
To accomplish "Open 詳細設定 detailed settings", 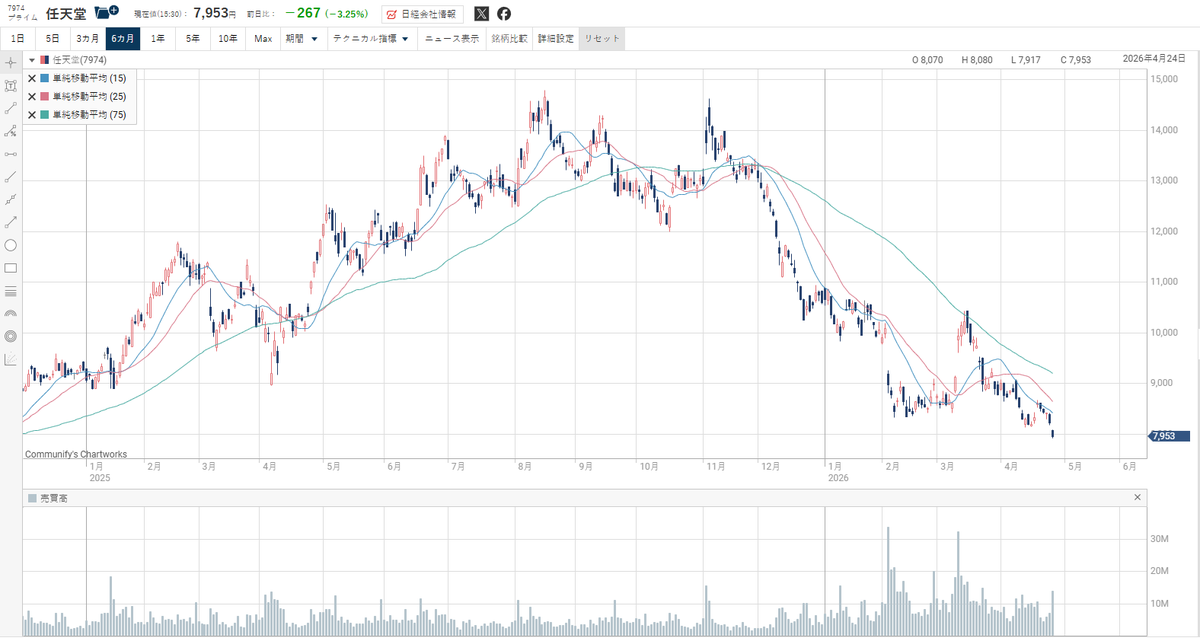I will coord(556,39).
